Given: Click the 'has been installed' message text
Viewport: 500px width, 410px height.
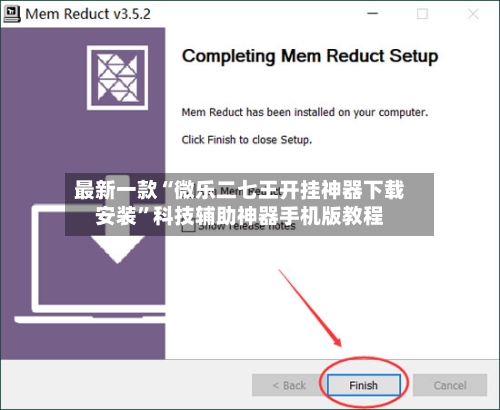Looking at the screenshot, I should click(x=305, y=112).
